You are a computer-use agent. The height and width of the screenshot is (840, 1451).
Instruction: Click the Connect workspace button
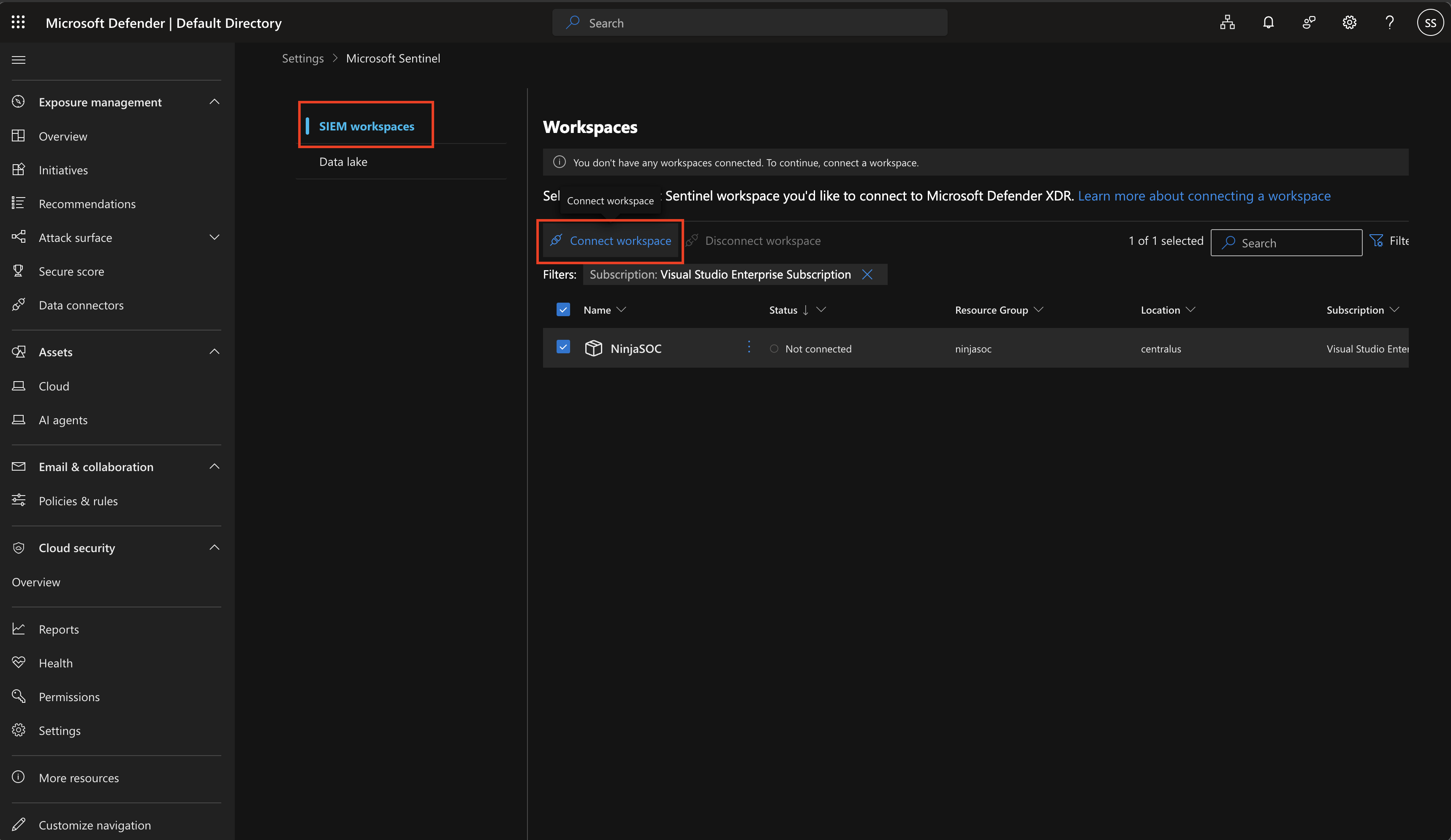click(610, 241)
